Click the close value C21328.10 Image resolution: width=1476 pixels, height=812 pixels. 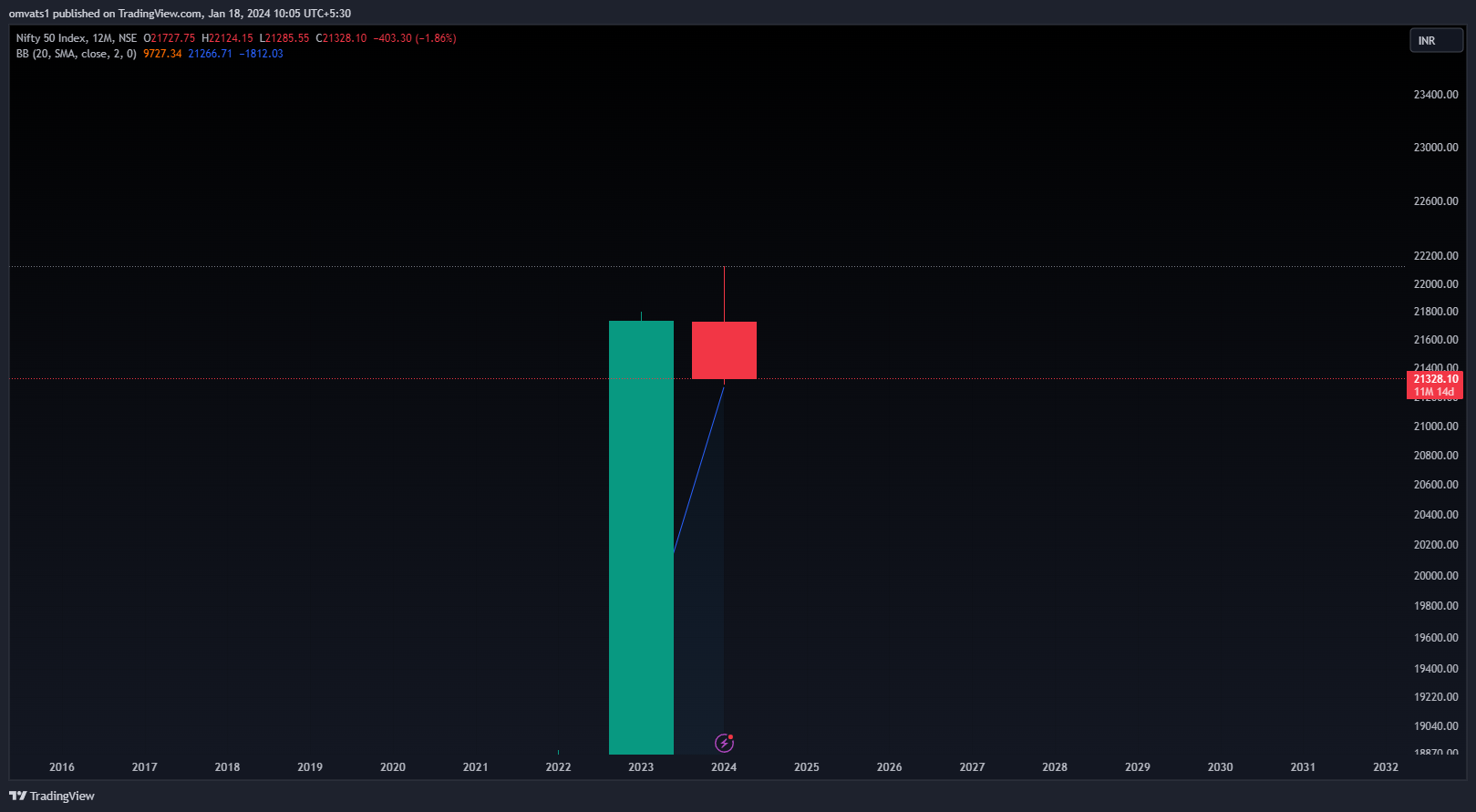click(341, 38)
